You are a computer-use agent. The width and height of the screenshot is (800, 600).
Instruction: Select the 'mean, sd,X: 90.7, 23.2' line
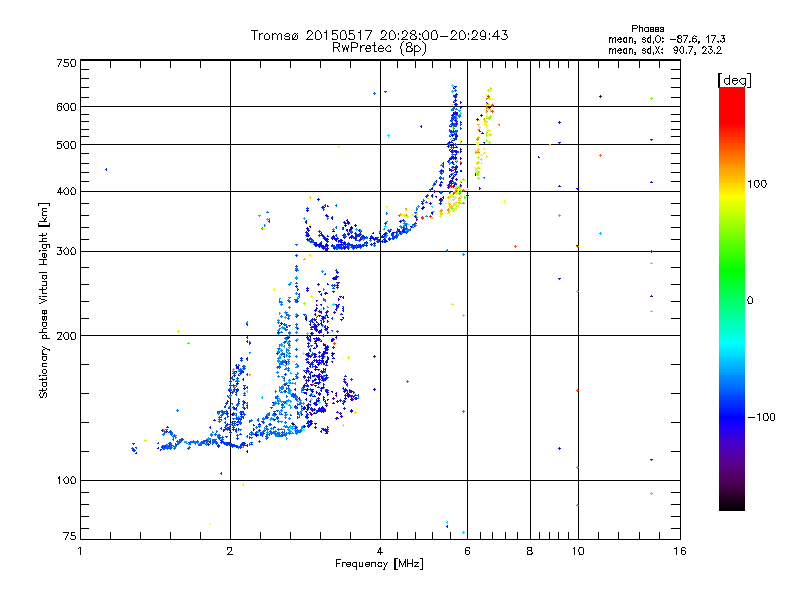pos(665,50)
